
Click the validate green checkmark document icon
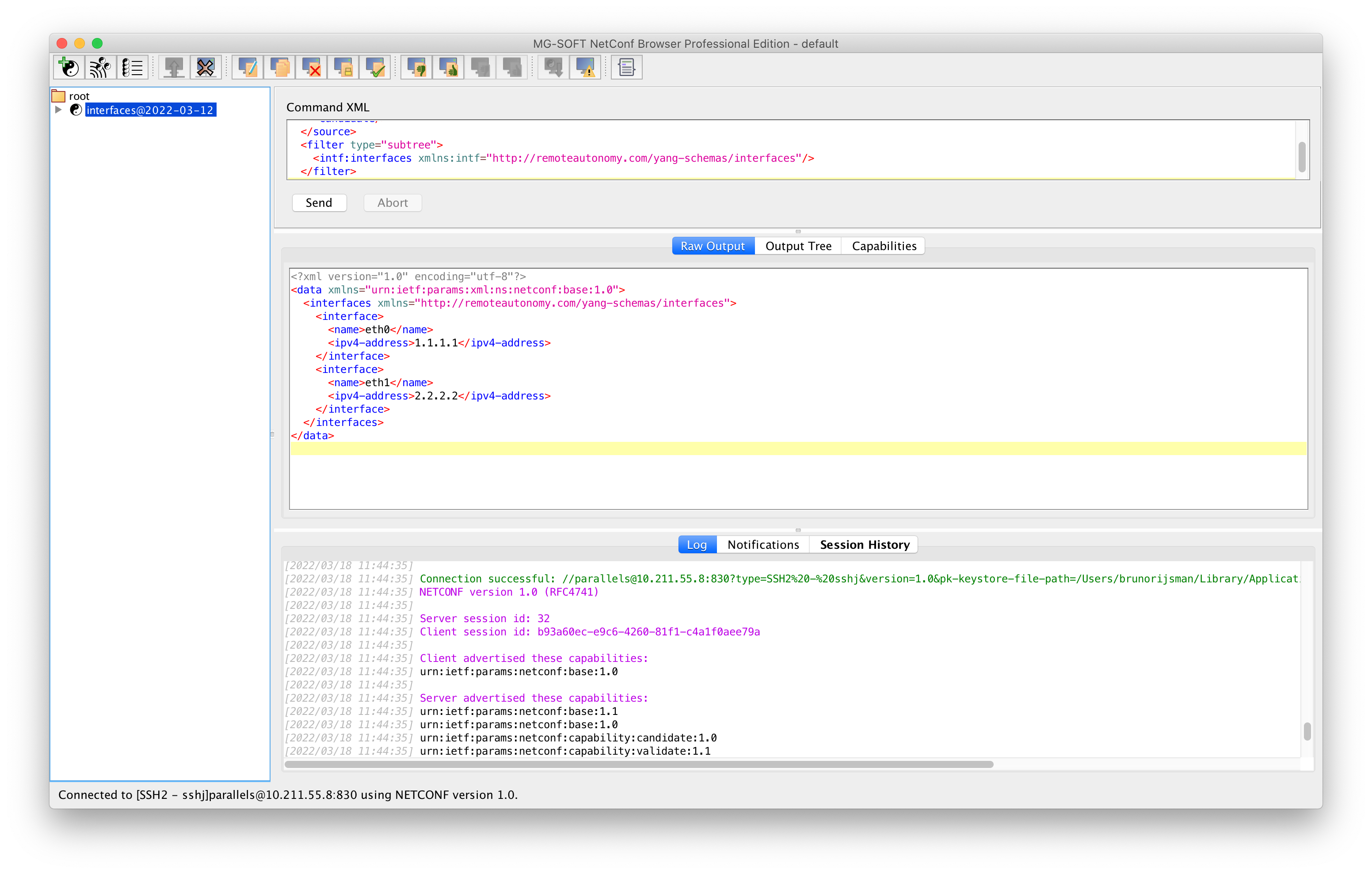coord(375,67)
